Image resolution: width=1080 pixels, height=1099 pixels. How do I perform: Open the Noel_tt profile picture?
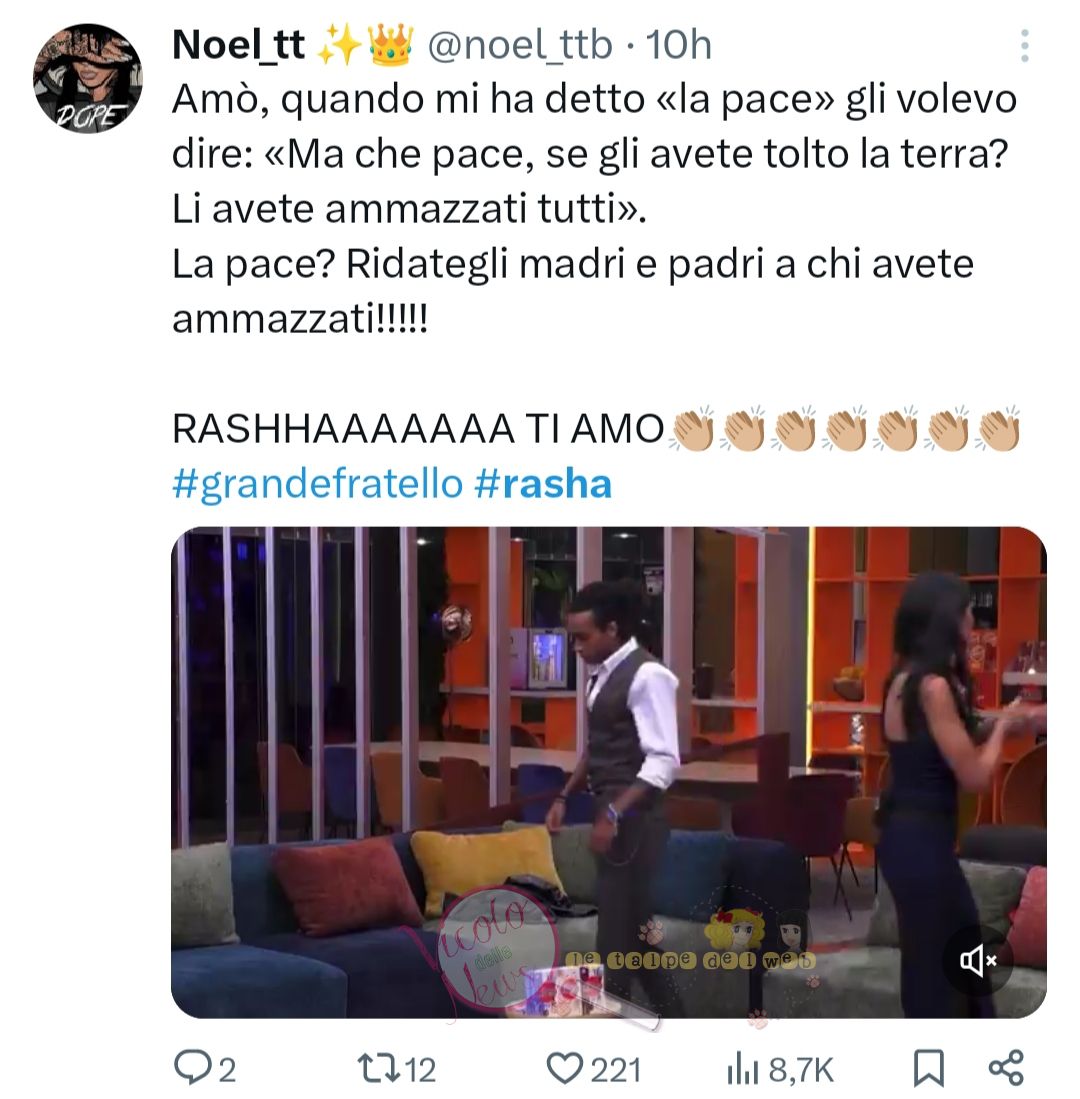pos(88,78)
